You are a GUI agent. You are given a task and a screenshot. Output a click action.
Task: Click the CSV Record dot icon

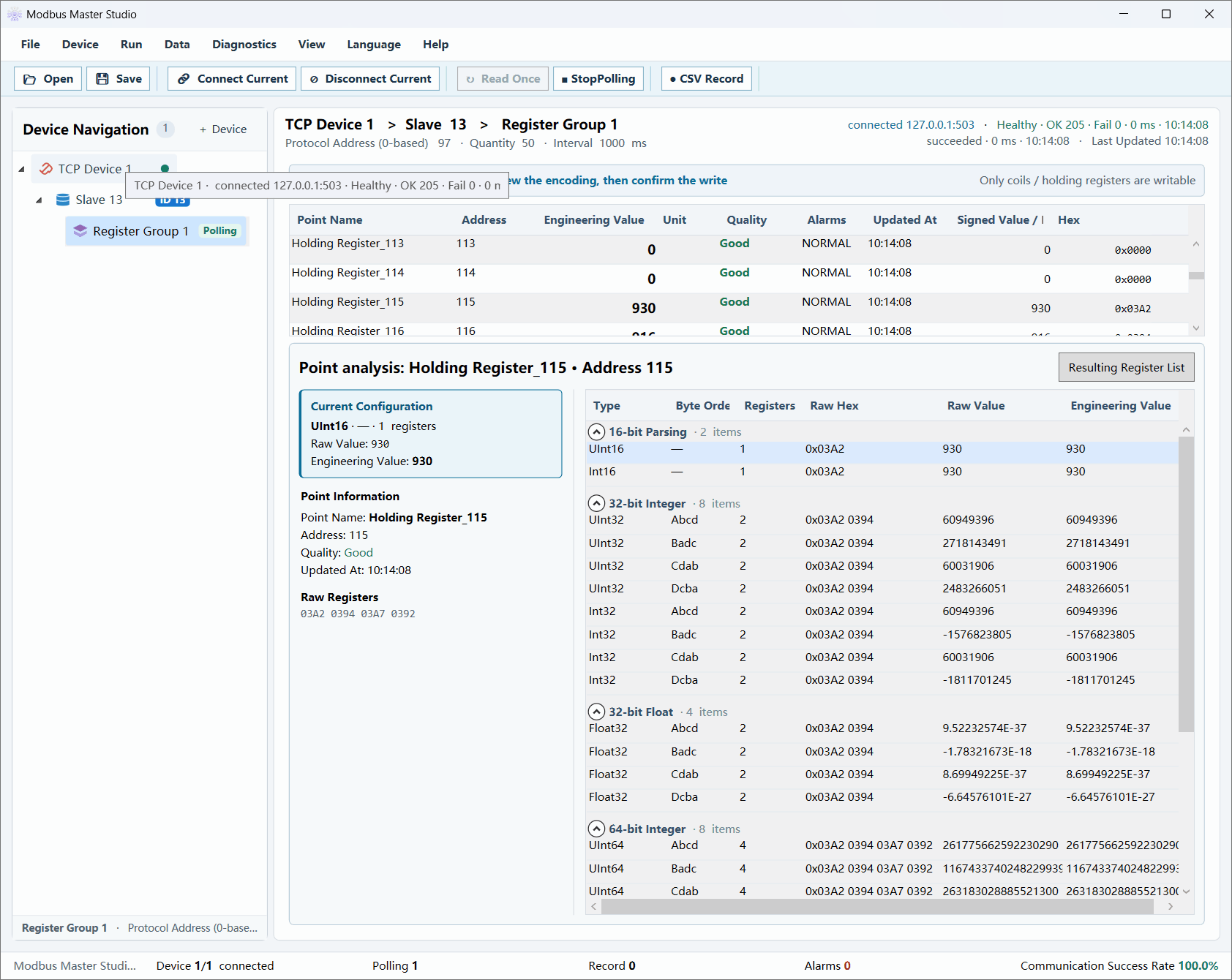click(673, 79)
